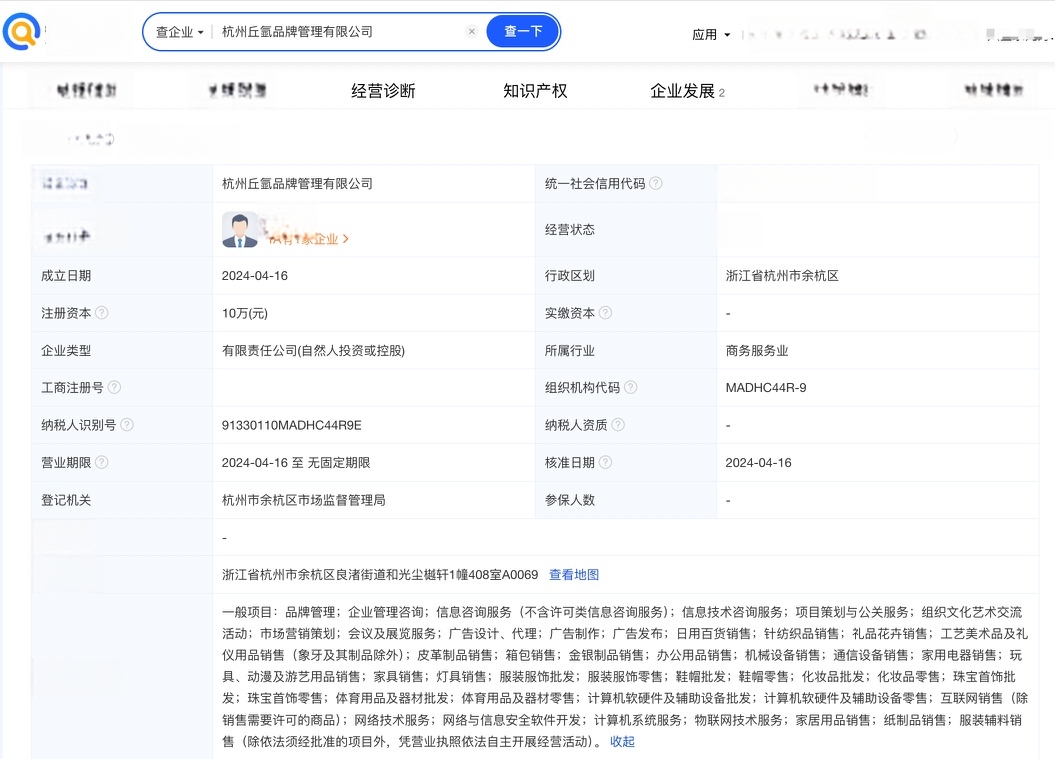Screen dimensions: 1055x759
Task: Click the site logo icon
Action: click(20, 32)
